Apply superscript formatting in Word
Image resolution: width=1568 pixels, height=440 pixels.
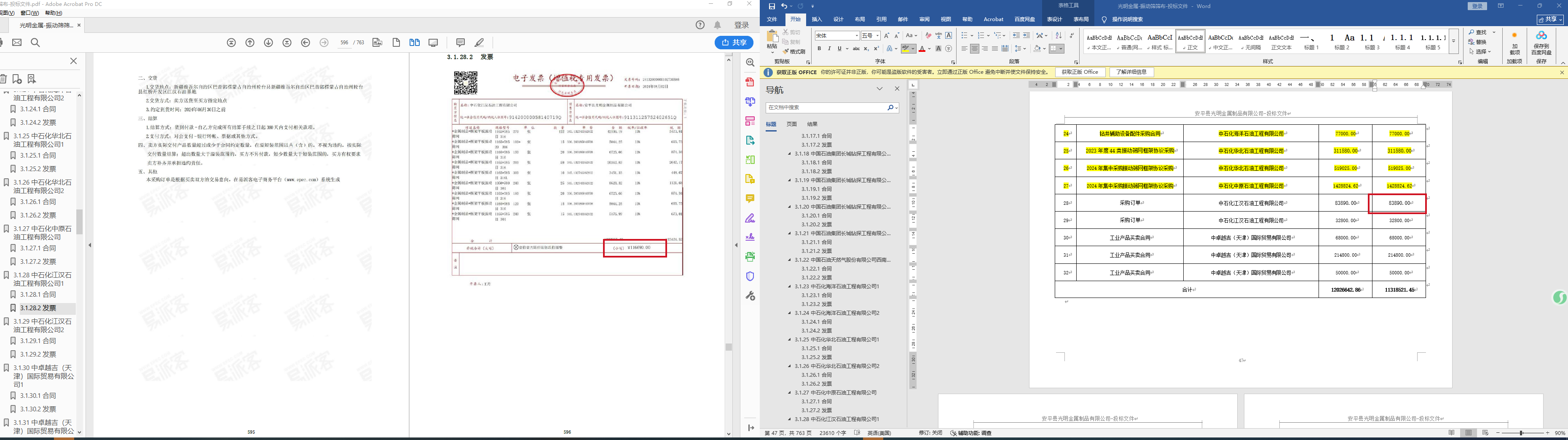[876, 49]
